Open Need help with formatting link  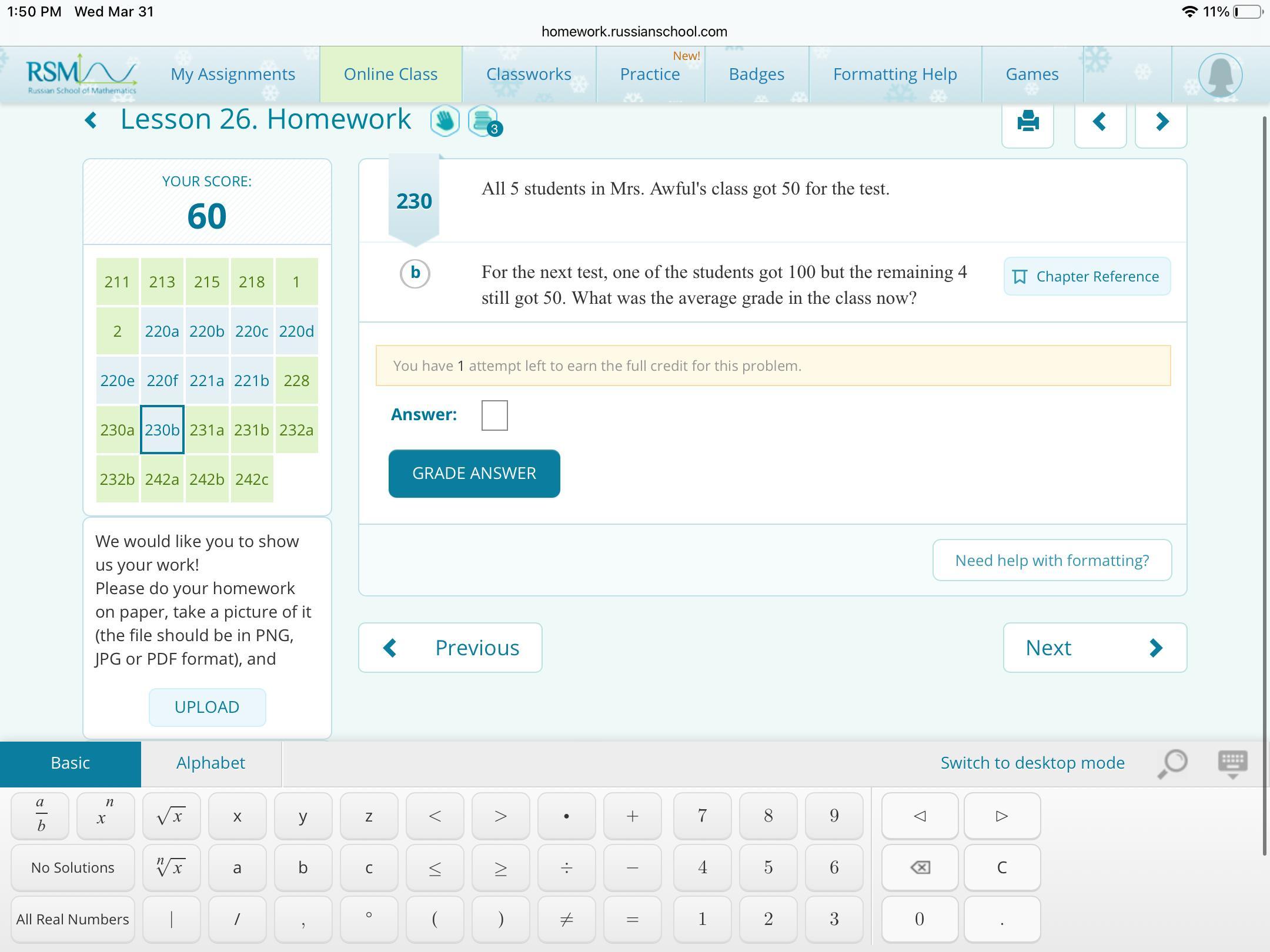click(x=1051, y=560)
